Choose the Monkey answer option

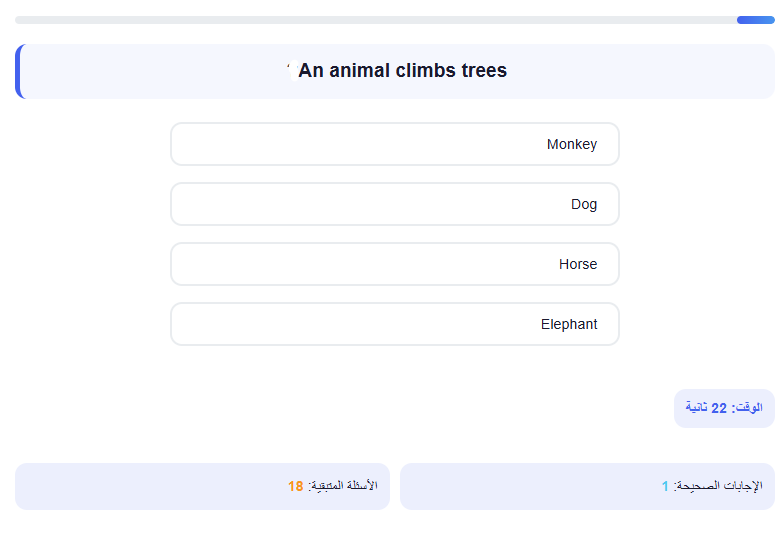(x=394, y=144)
